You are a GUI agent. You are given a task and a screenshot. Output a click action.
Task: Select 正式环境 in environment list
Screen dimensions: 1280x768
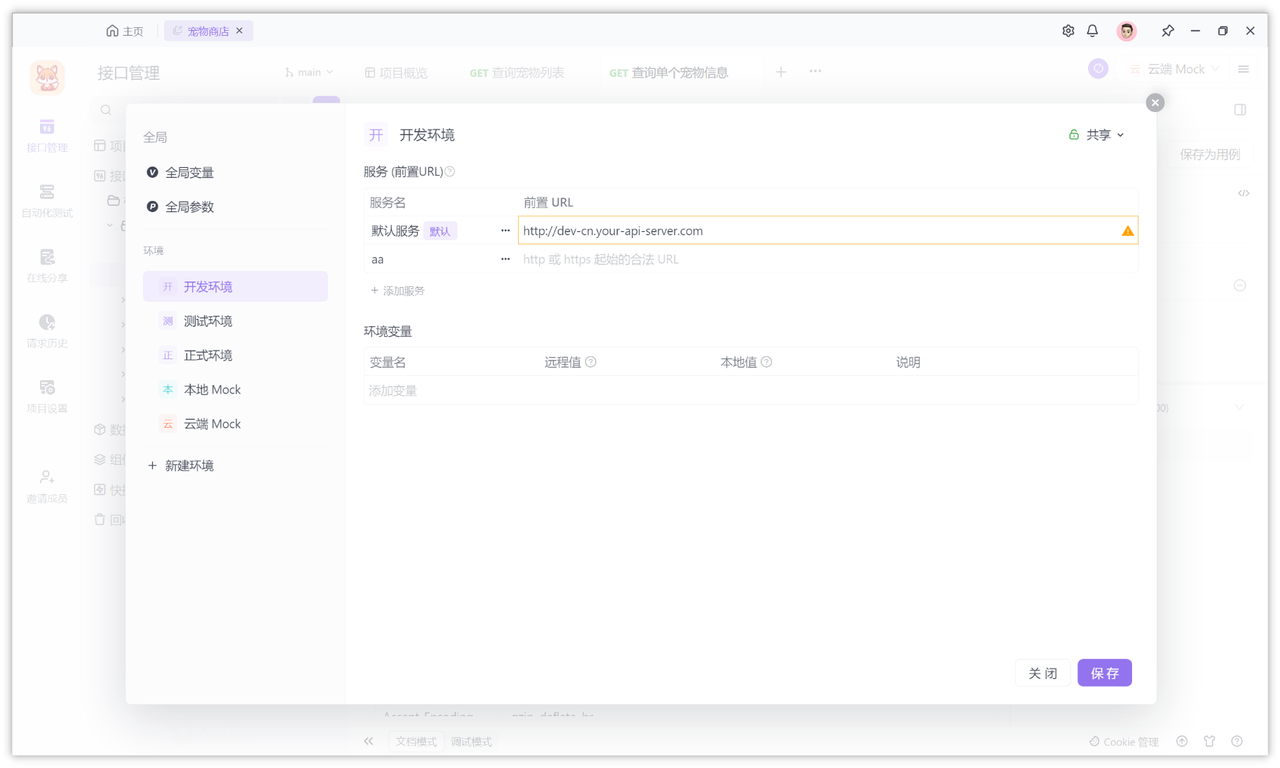(235, 355)
